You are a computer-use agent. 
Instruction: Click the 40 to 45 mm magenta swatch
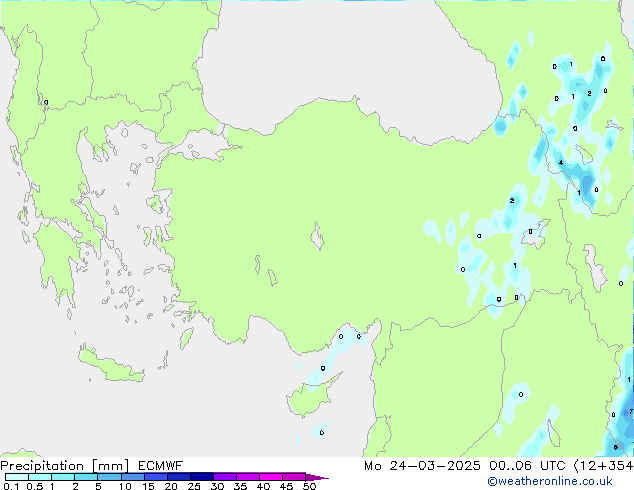point(271,477)
